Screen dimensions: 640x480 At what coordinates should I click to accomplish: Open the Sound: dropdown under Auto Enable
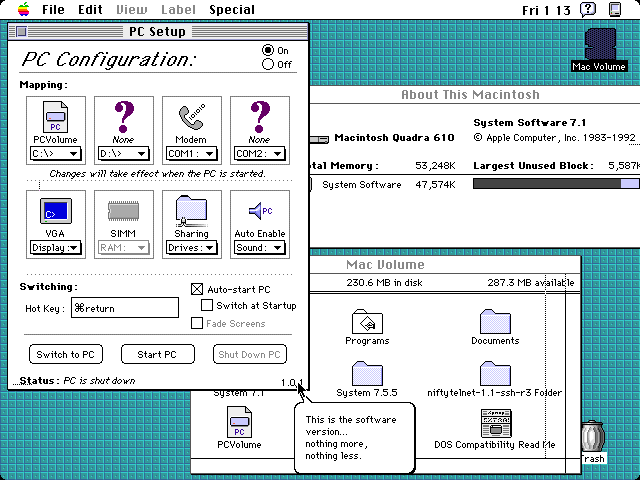click(259, 248)
